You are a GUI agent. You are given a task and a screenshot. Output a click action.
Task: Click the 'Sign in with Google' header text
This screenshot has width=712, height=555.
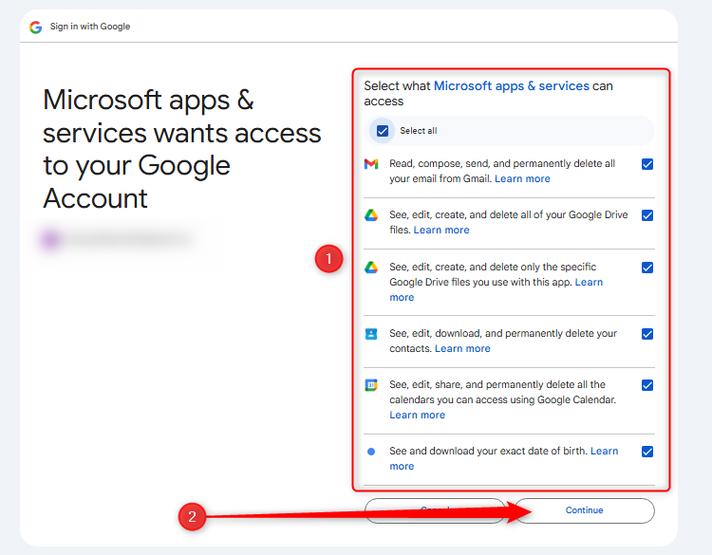[90, 26]
